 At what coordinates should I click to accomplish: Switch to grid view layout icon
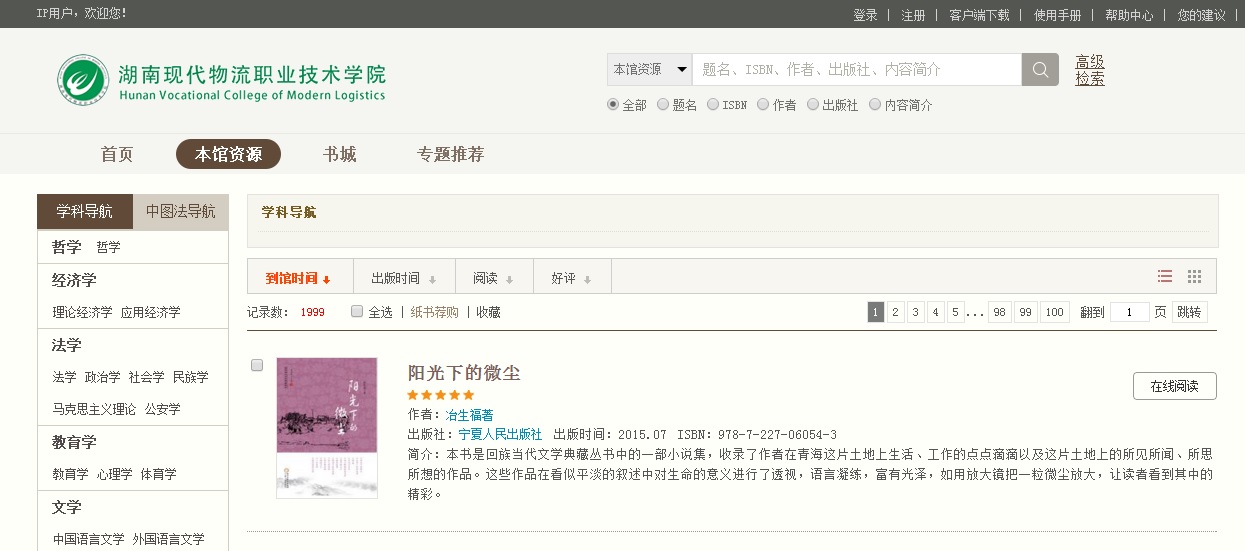tap(1194, 277)
